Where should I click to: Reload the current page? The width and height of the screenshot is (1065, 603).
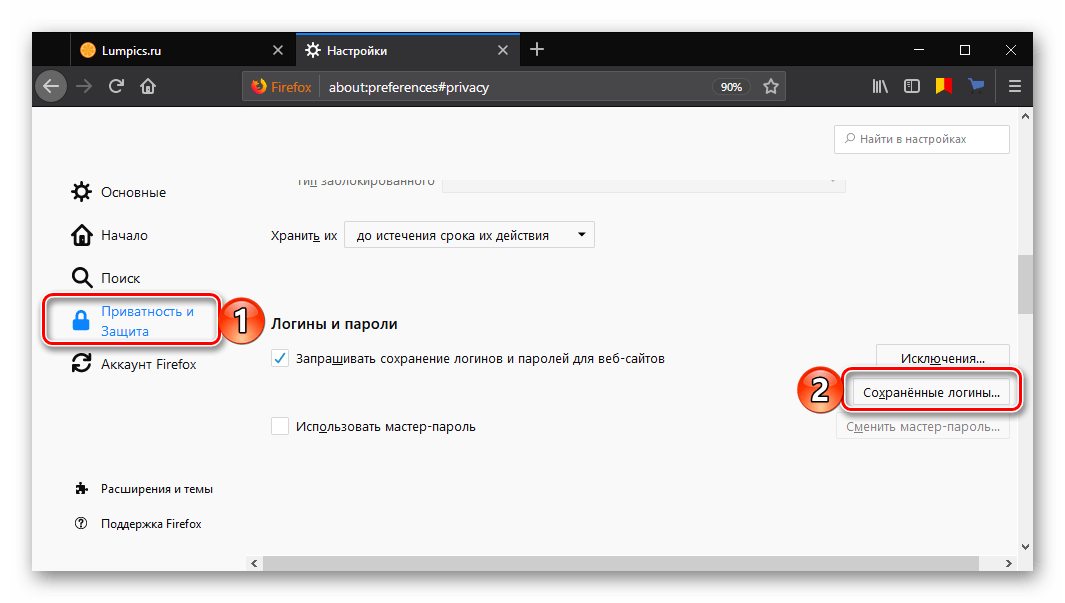click(x=116, y=86)
